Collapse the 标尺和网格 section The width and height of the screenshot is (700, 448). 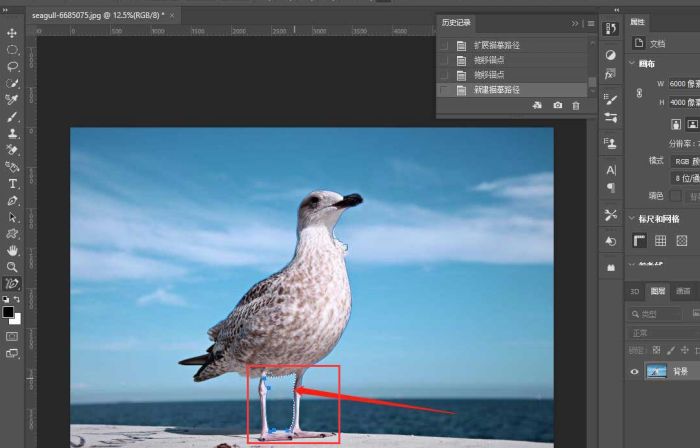click(631, 218)
